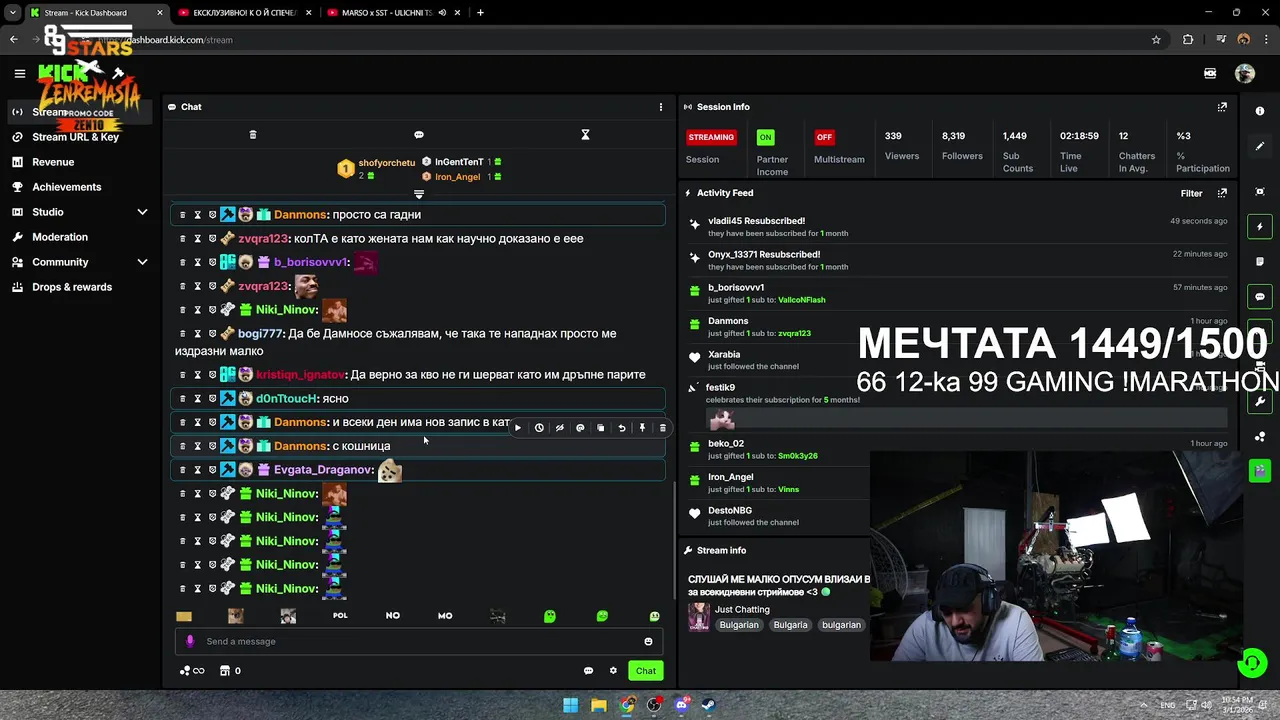Send message with green Chat button

tap(646, 671)
